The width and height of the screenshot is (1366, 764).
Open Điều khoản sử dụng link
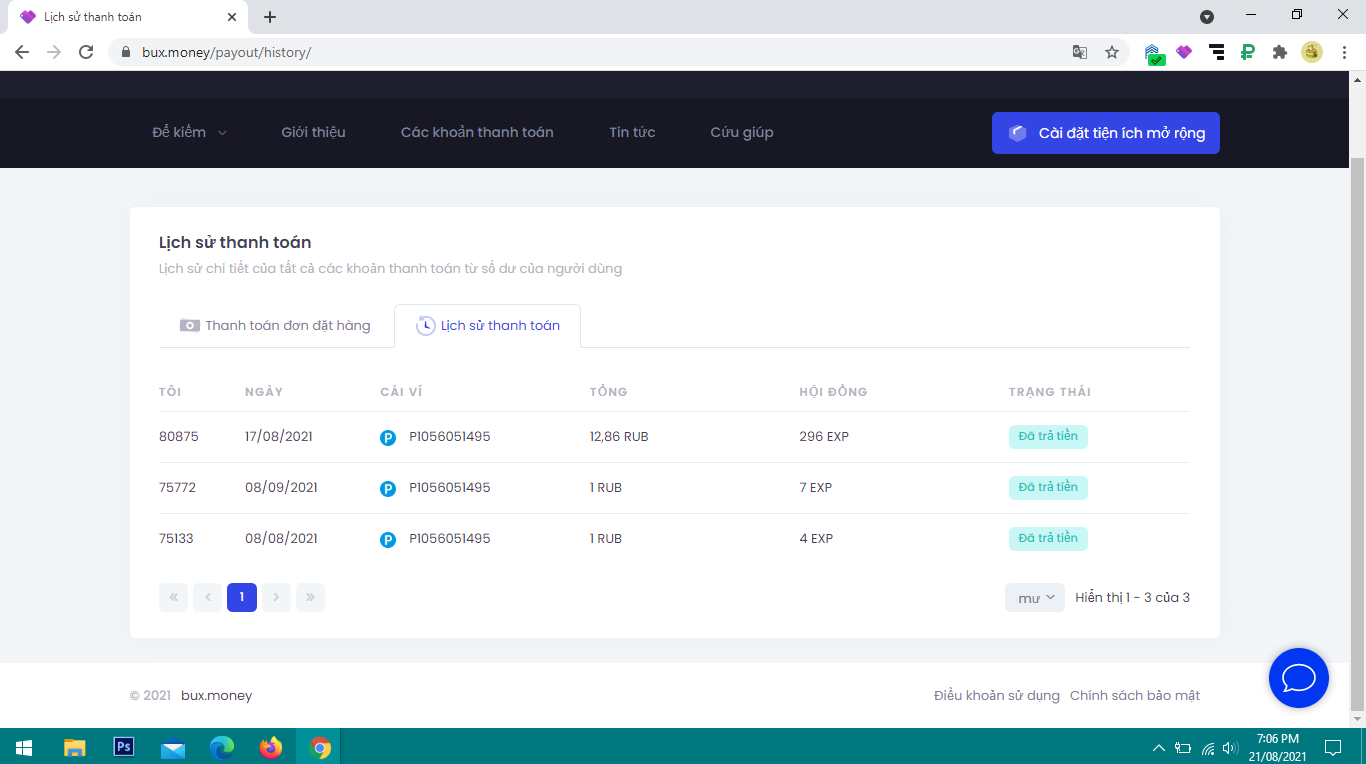click(997, 696)
